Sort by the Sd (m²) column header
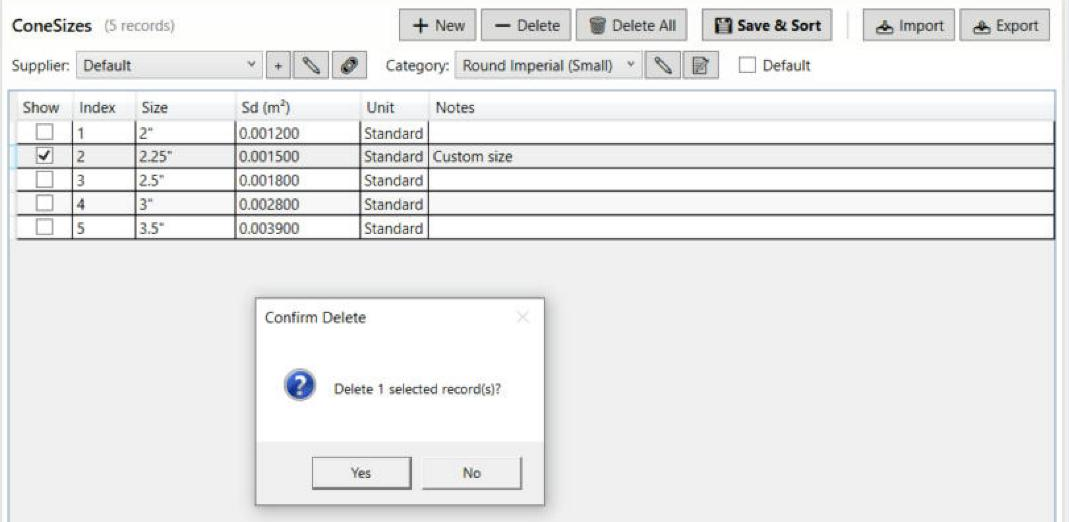This screenshot has width=1069, height=522. (x=298, y=108)
